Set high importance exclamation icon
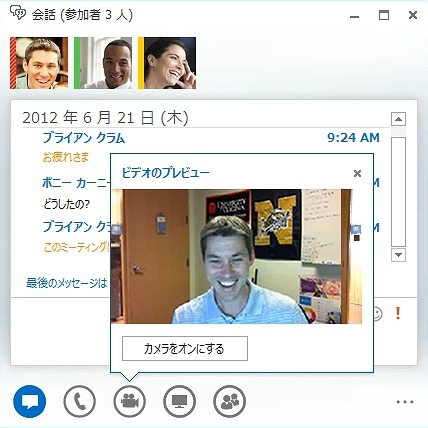The width and height of the screenshot is (428, 428). (x=398, y=313)
